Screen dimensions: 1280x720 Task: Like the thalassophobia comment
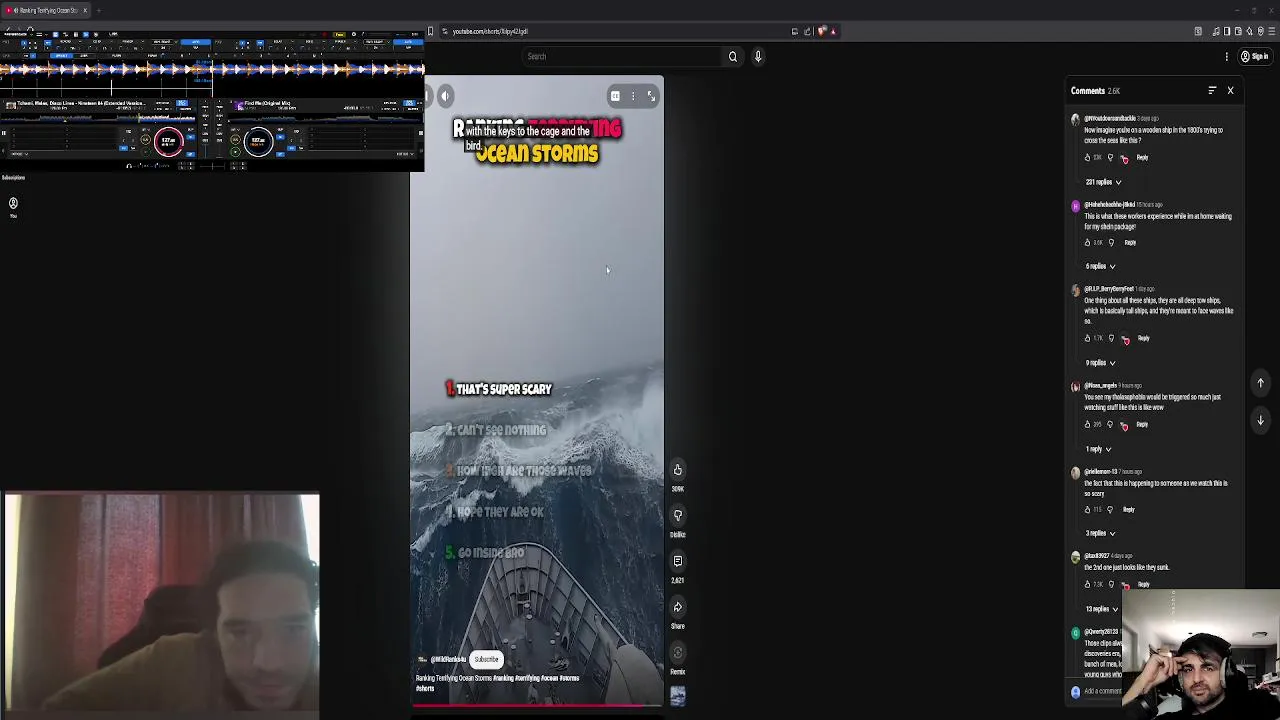click(x=1088, y=425)
